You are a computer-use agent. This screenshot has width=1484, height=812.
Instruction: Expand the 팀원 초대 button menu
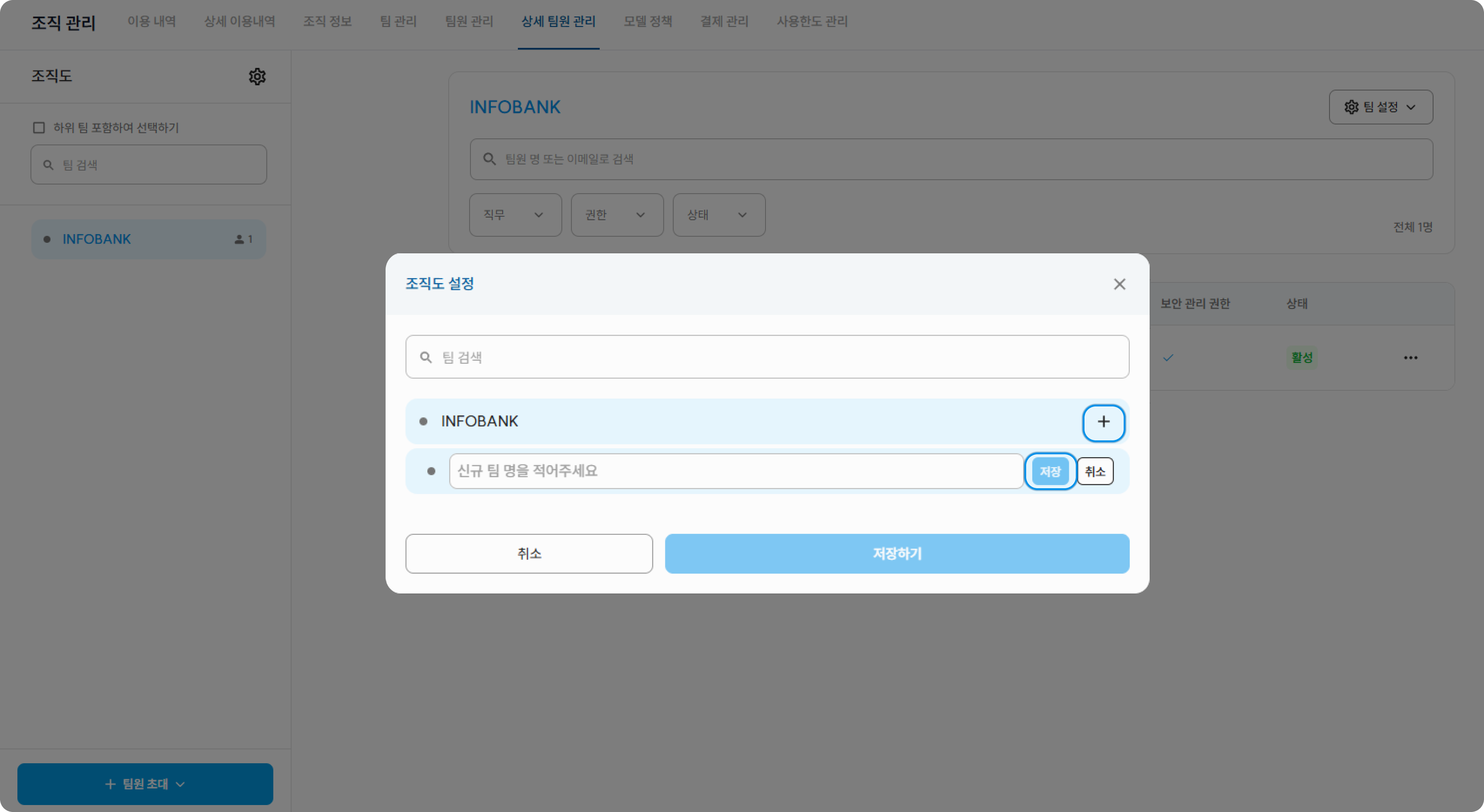point(145,784)
